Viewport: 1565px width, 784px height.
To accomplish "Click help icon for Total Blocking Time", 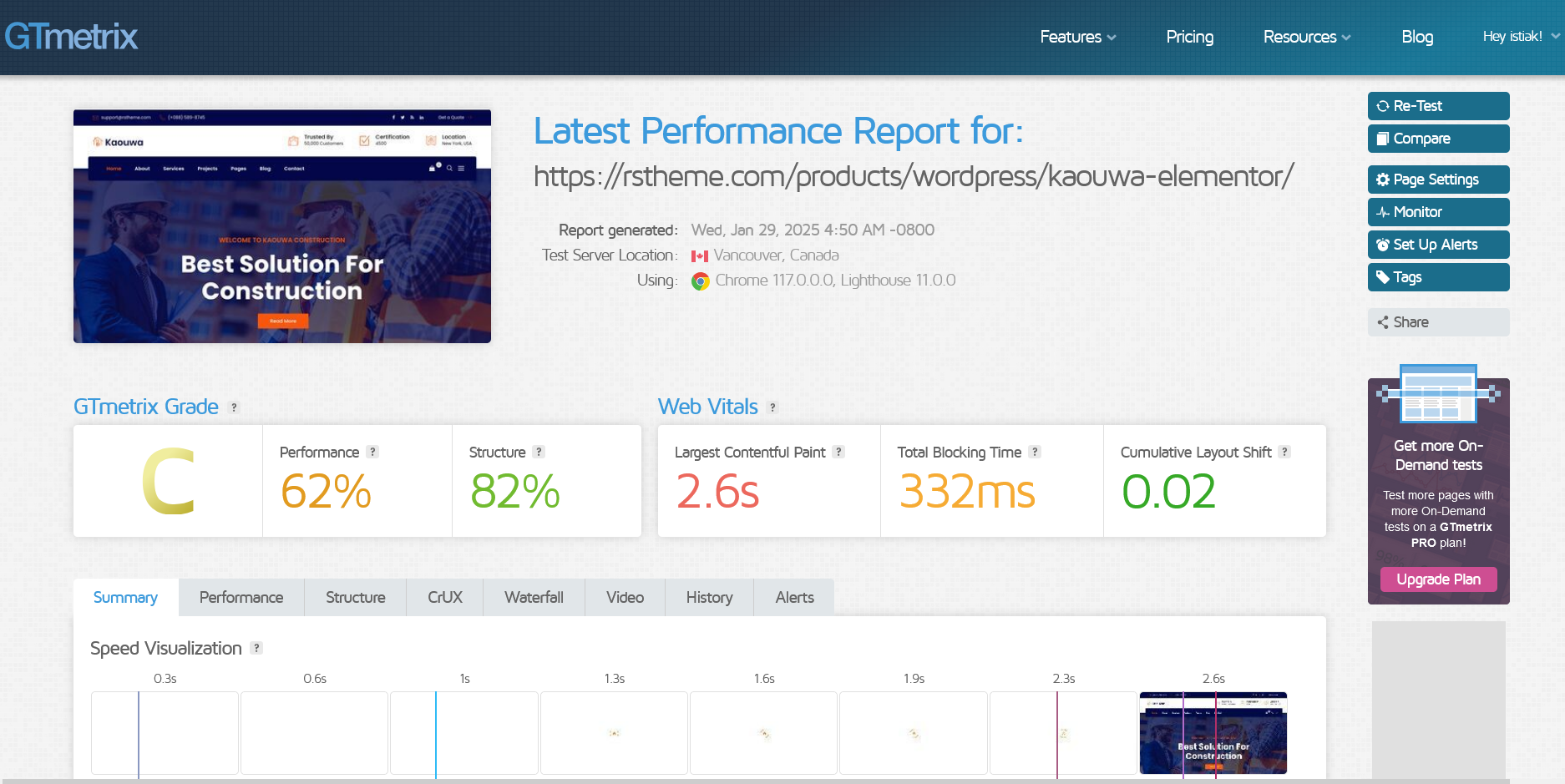I will click(x=1035, y=452).
